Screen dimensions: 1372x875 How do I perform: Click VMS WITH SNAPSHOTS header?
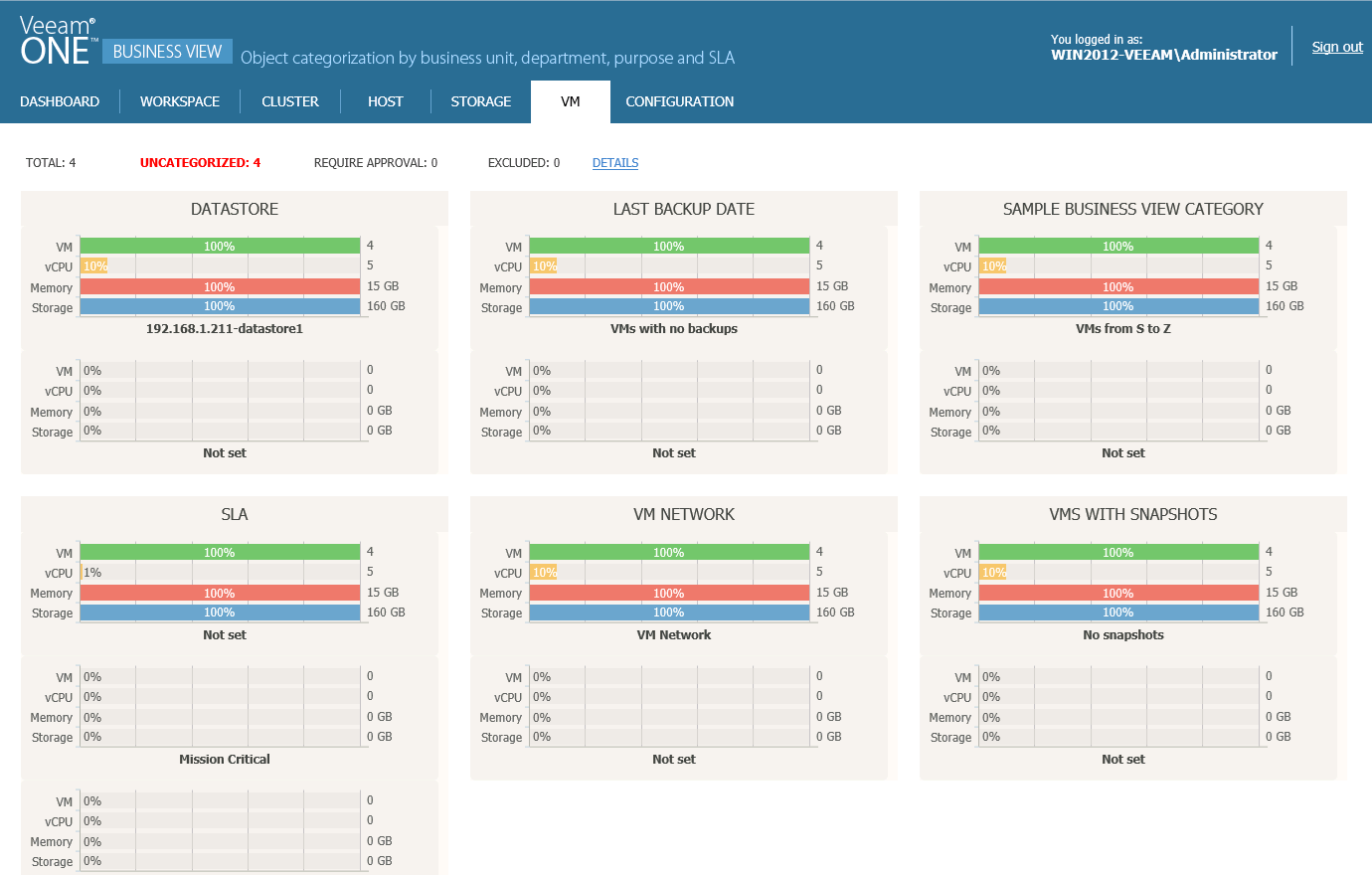click(1133, 514)
